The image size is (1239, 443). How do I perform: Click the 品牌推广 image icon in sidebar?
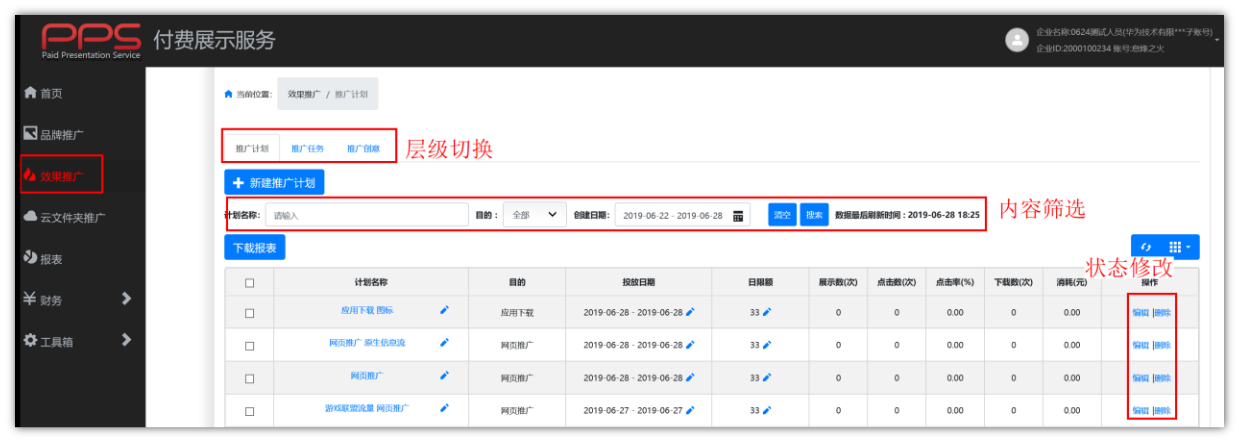[30, 134]
